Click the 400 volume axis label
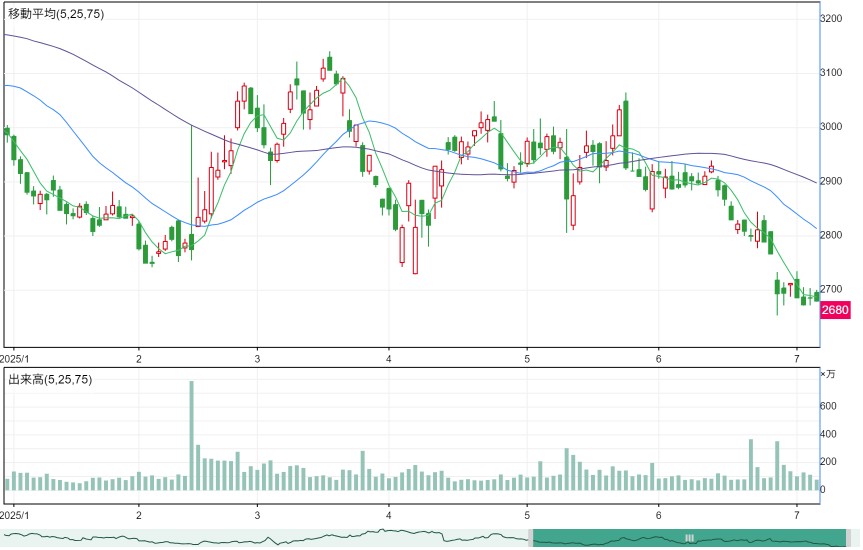The width and height of the screenshot is (863, 550). click(828, 434)
